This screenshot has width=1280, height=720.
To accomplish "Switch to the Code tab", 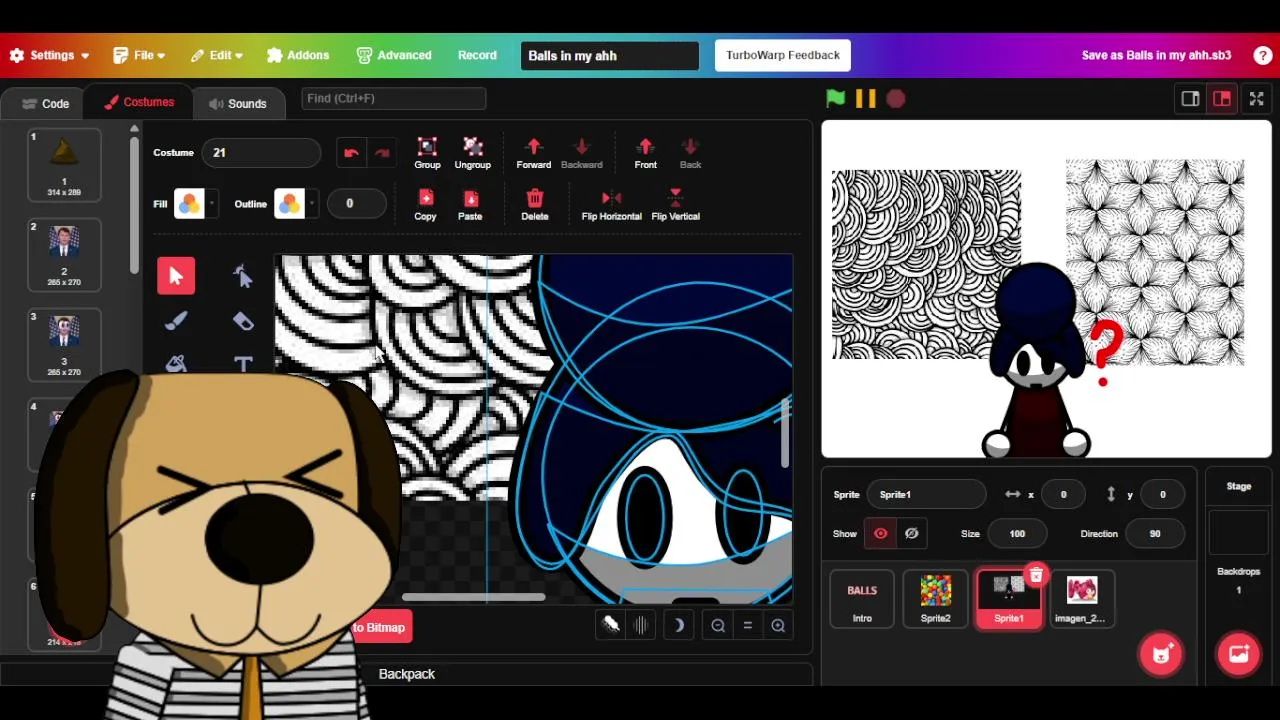I will [45, 104].
